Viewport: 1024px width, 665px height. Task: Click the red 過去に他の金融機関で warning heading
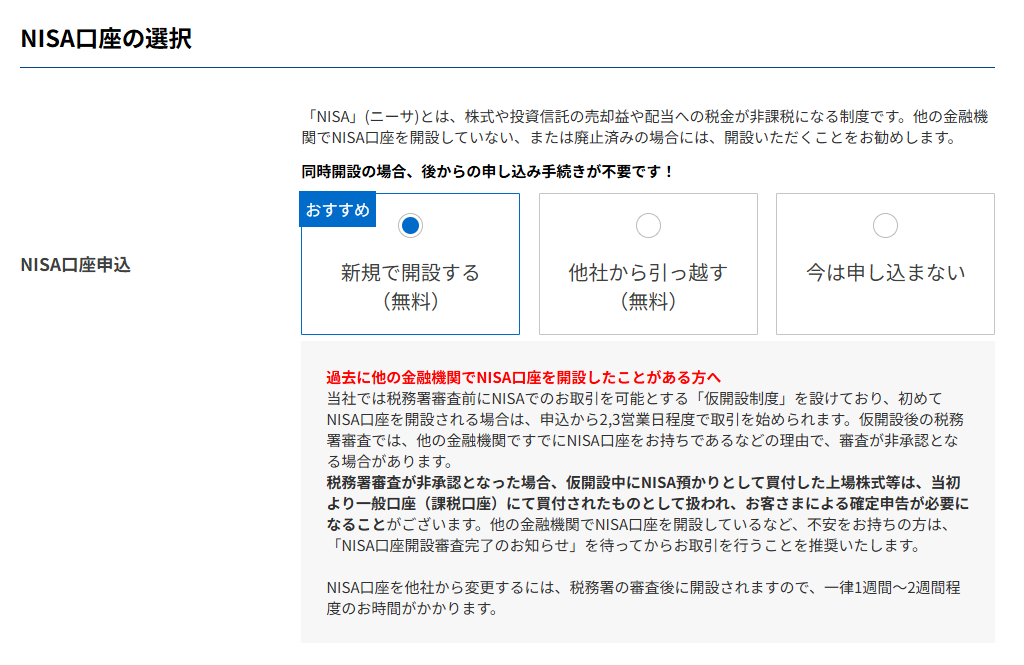[523, 377]
